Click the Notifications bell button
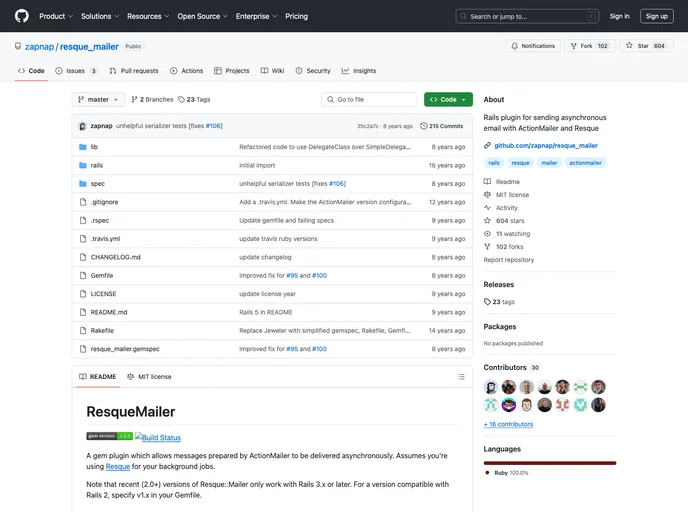 click(x=533, y=46)
